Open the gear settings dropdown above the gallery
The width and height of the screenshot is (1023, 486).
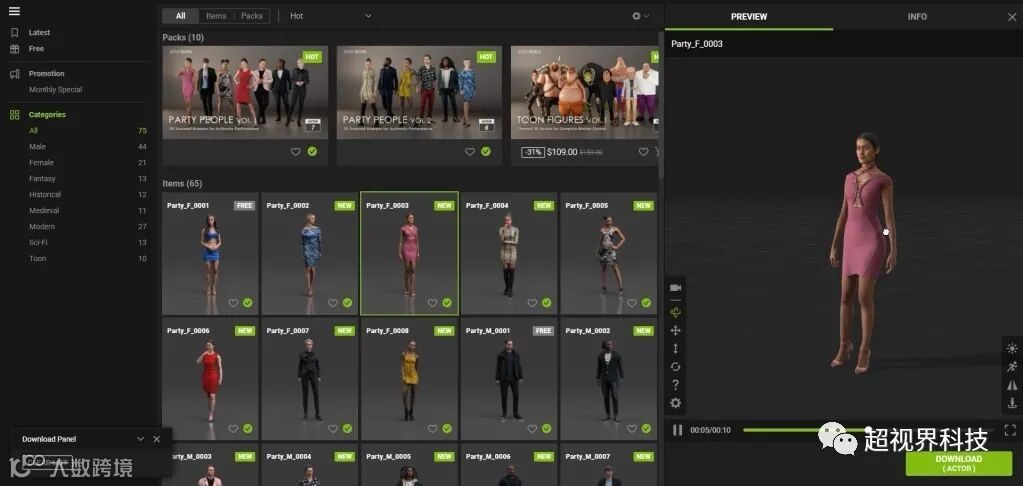click(640, 16)
